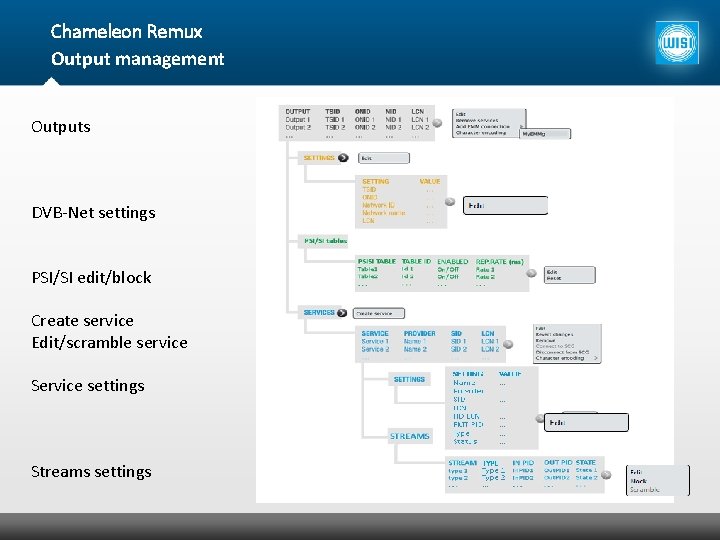Select the MyEMMg submenu entry
The image size is (720, 540).
point(545,134)
